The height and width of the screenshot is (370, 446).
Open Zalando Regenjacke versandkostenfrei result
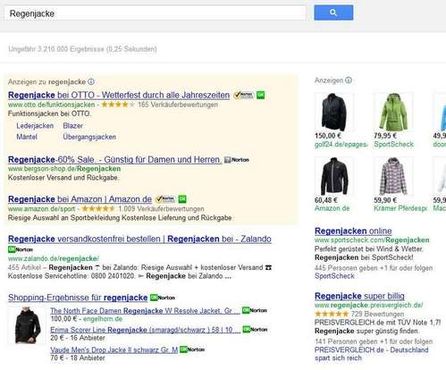[140, 239]
